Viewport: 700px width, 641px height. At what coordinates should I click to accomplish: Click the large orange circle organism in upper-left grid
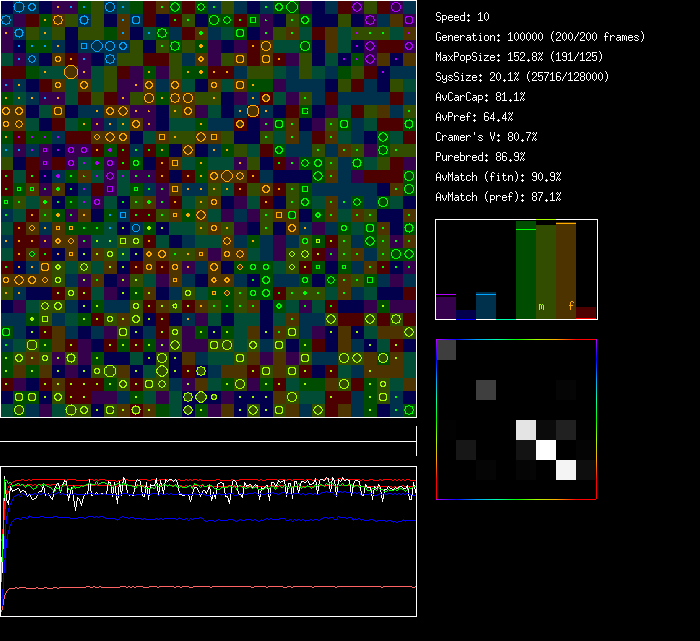click(x=71, y=71)
